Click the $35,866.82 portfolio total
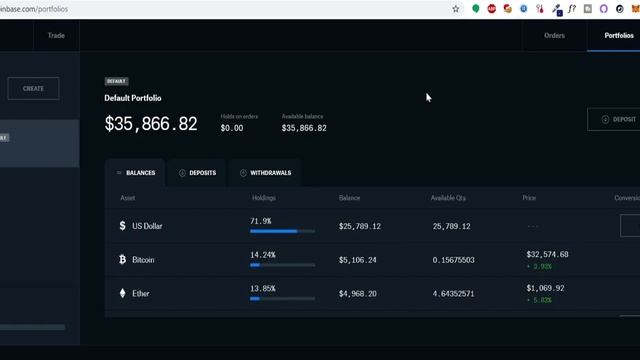The width and height of the screenshot is (640, 360). pyautogui.click(x=151, y=124)
